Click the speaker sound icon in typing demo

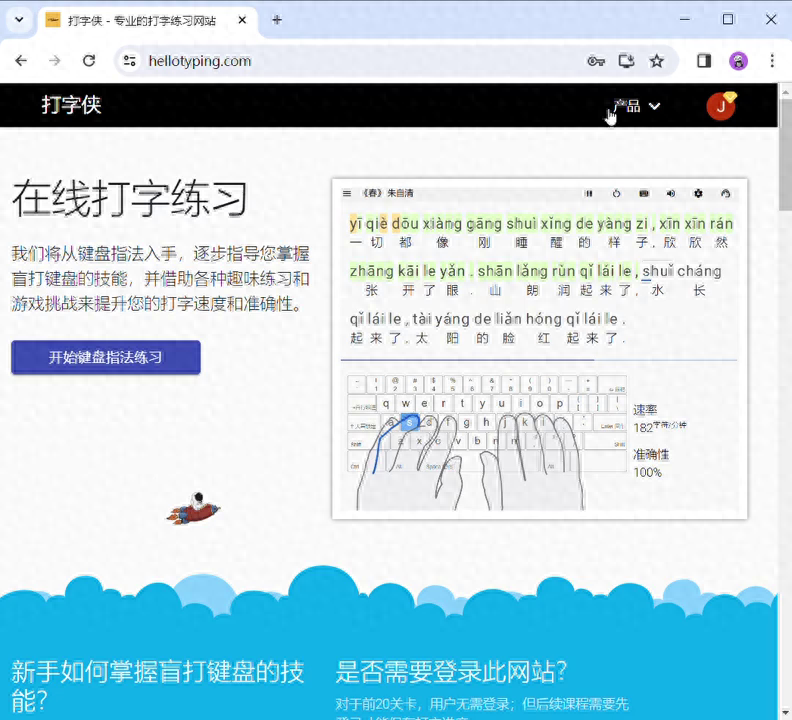coord(672,193)
